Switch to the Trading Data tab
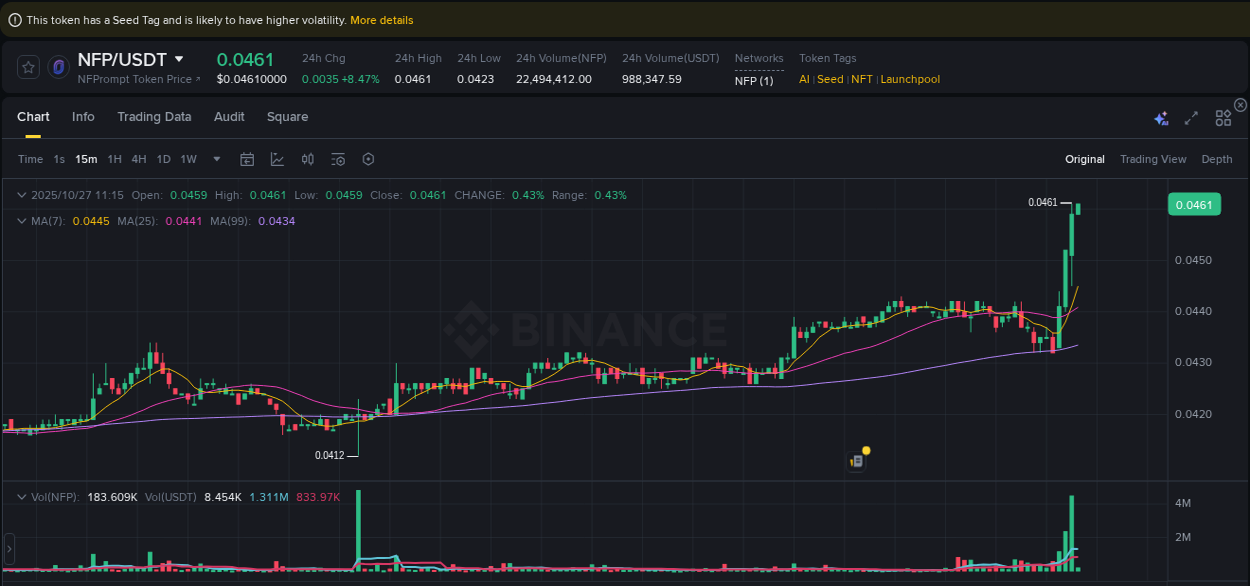1250x586 pixels. pyautogui.click(x=154, y=117)
